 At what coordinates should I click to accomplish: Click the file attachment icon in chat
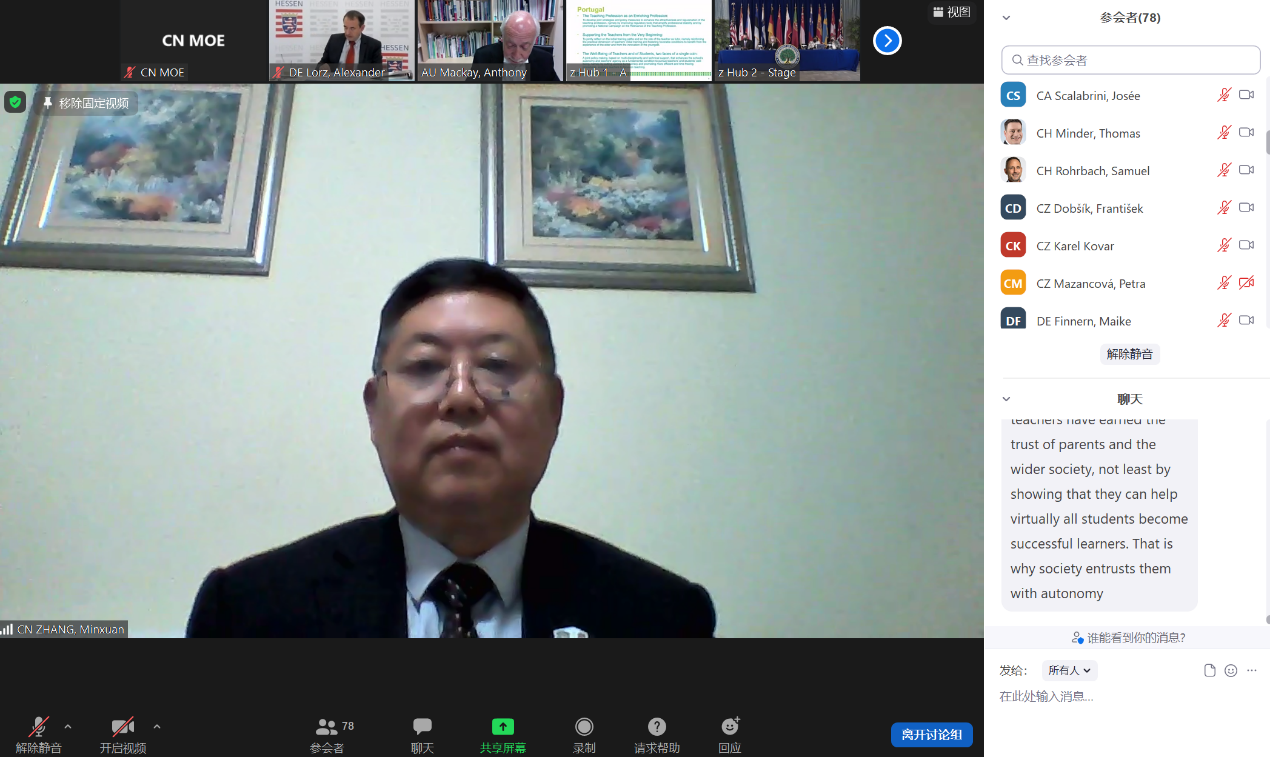1209,671
